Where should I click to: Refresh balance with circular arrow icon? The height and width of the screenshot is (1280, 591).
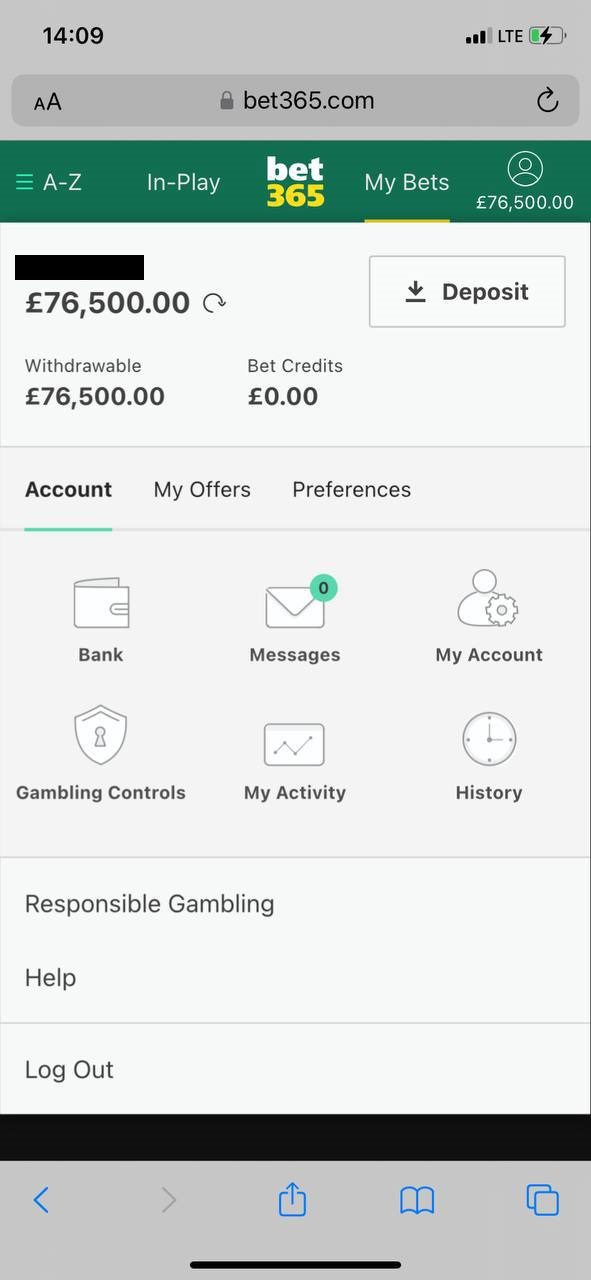click(x=214, y=303)
